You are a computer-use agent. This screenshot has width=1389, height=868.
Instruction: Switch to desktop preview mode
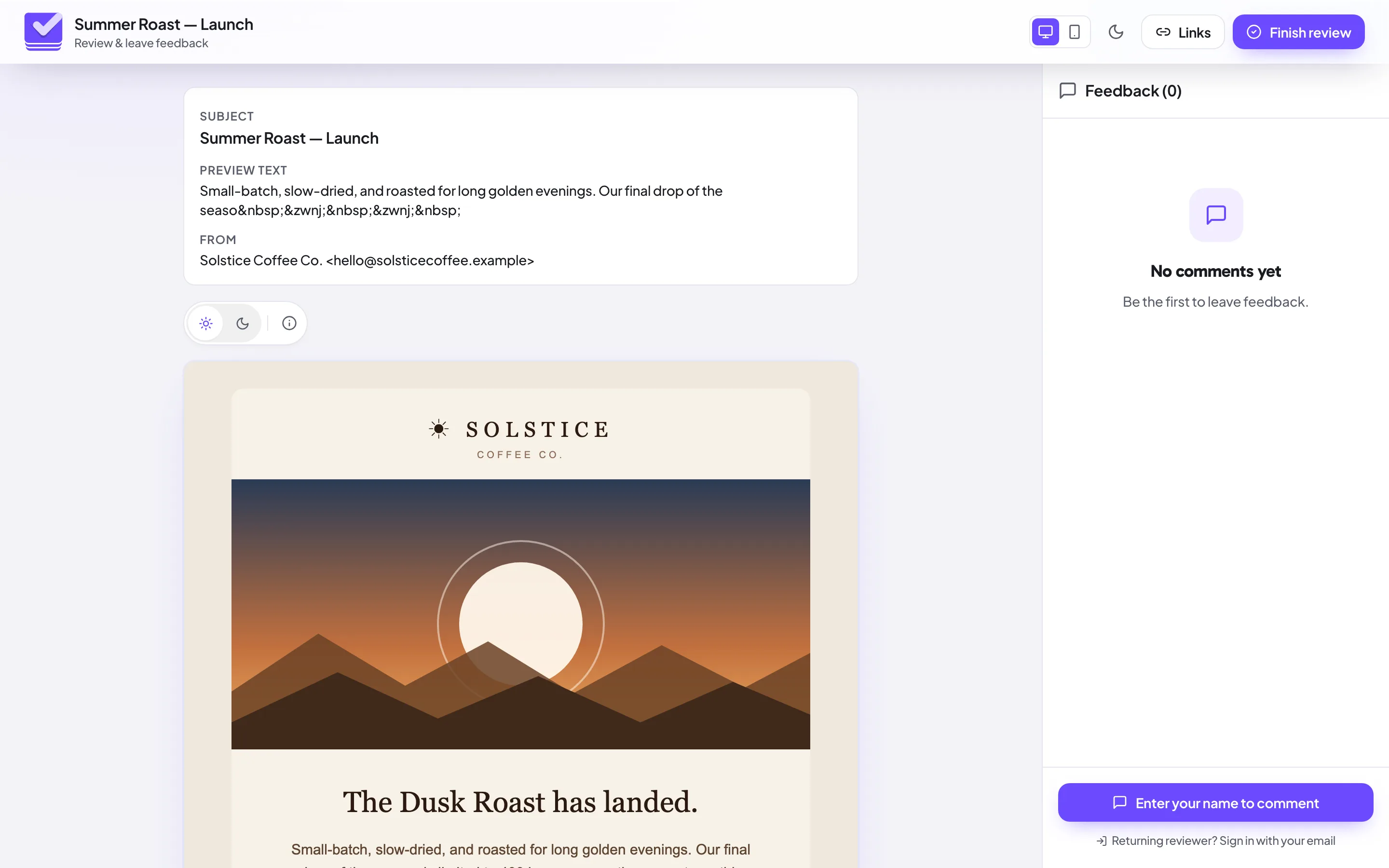coord(1045,32)
